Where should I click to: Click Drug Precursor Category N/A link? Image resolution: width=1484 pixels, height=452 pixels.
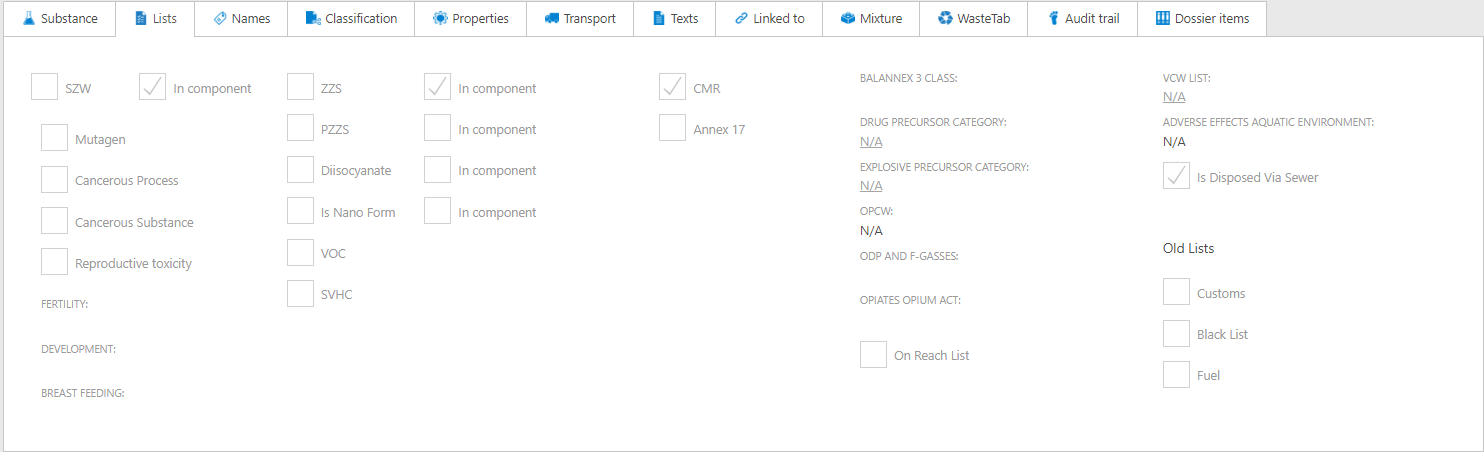pyautogui.click(x=871, y=142)
